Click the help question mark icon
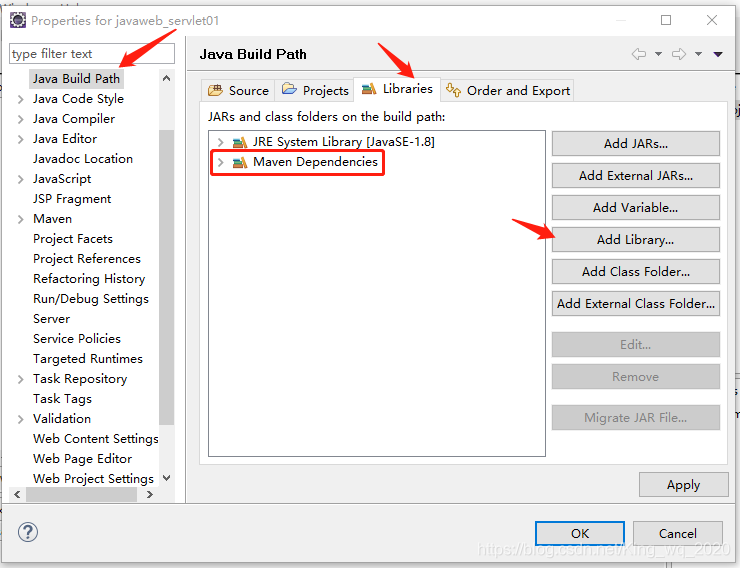This screenshot has height=568, width=740. pyautogui.click(x=28, y=532)
